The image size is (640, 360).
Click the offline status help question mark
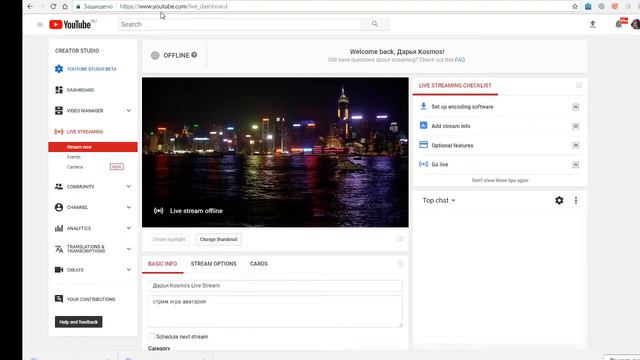[x=194, y=55]
